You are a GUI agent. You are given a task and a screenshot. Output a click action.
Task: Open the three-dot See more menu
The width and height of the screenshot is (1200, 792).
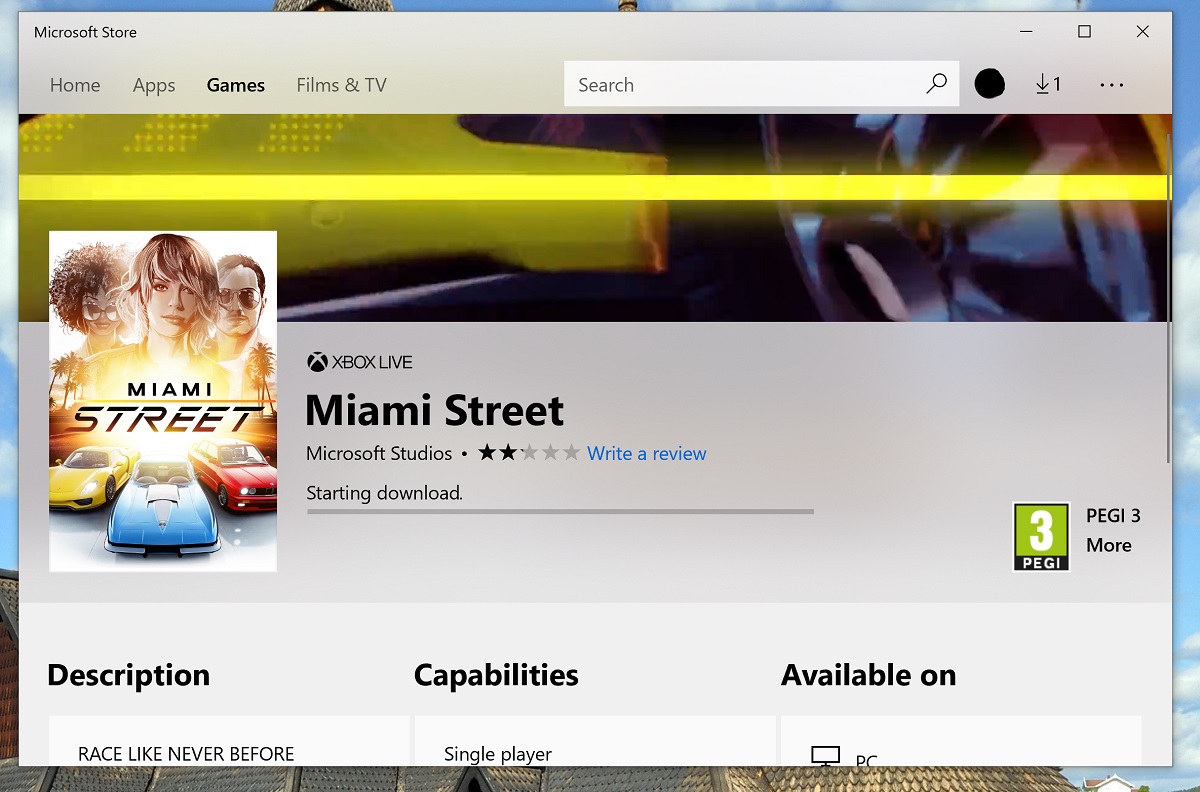(x=1112, y=85)
